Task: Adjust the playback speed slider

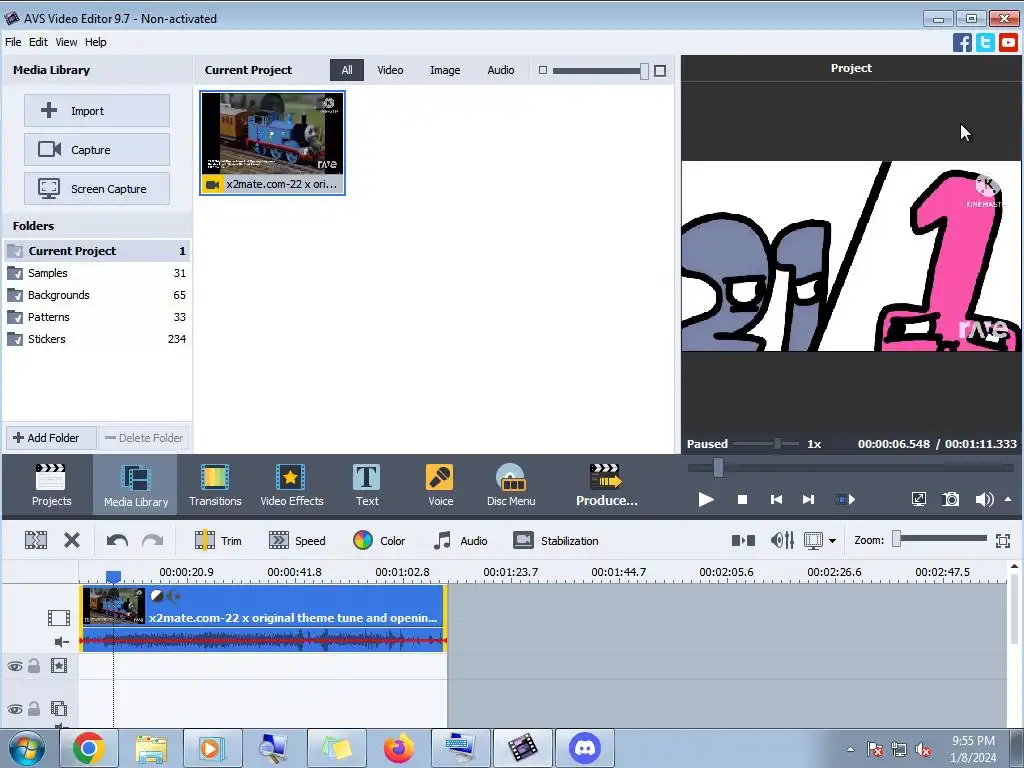Action: click(x=777, y=444)
